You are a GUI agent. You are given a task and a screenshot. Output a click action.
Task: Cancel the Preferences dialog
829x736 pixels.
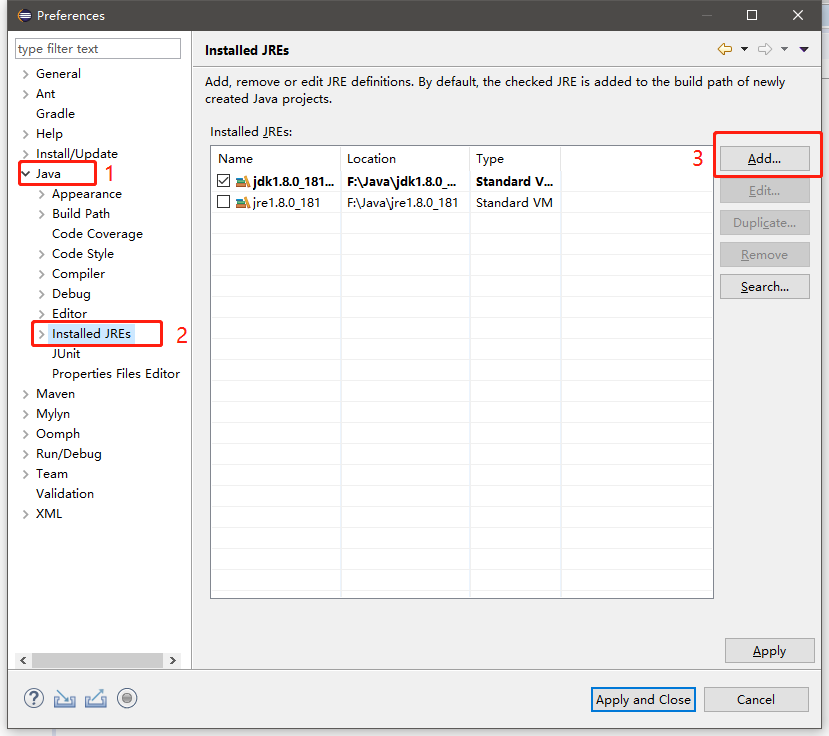[756, 700]
